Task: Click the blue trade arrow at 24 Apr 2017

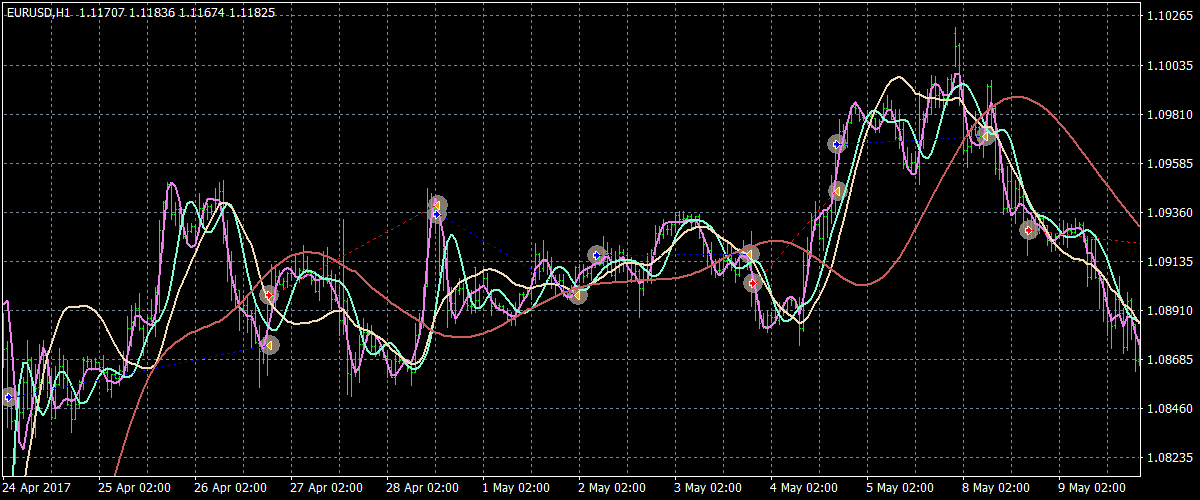Action: [9, 397]
